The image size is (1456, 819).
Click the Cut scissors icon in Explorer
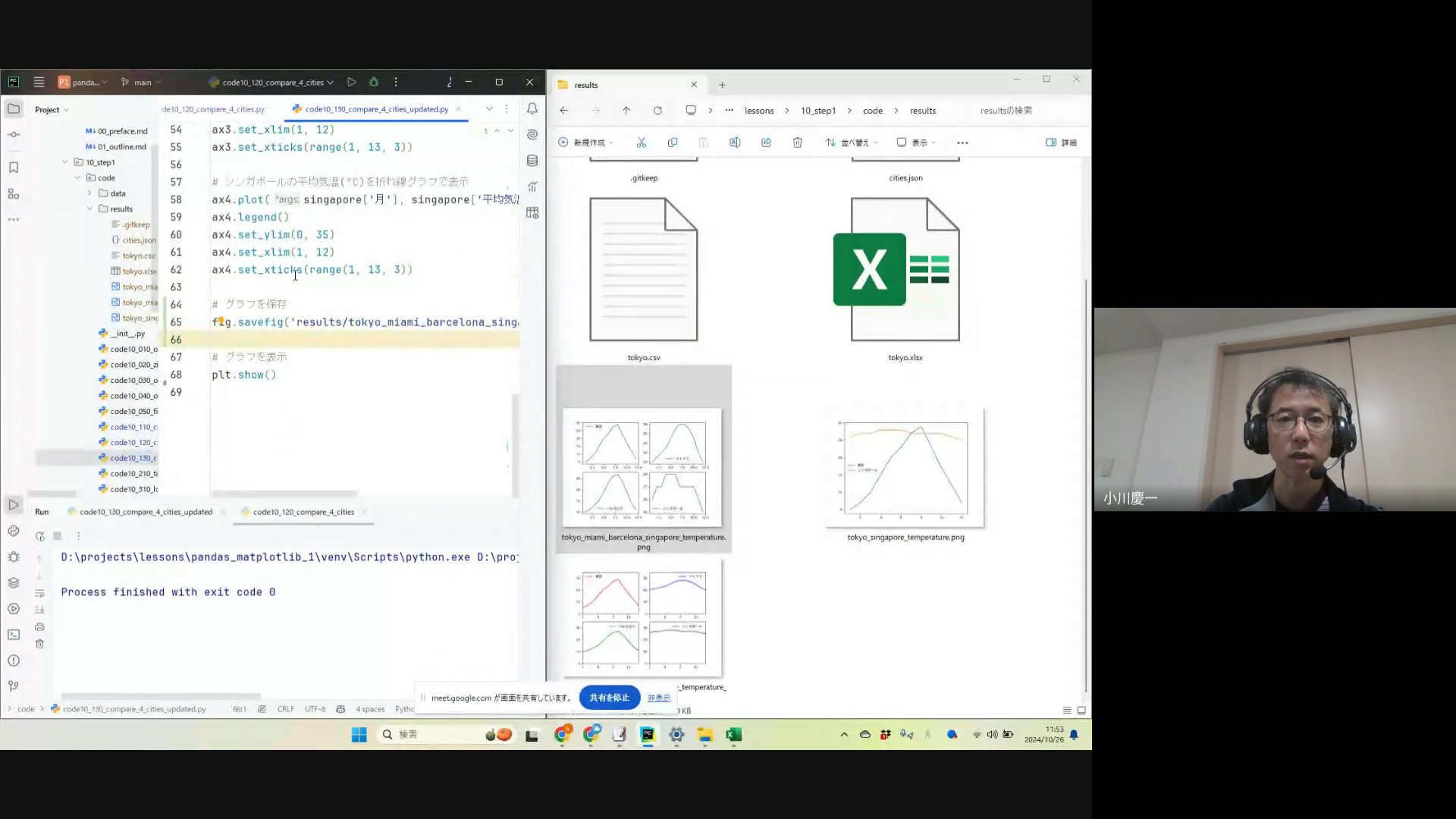point(641,143)
